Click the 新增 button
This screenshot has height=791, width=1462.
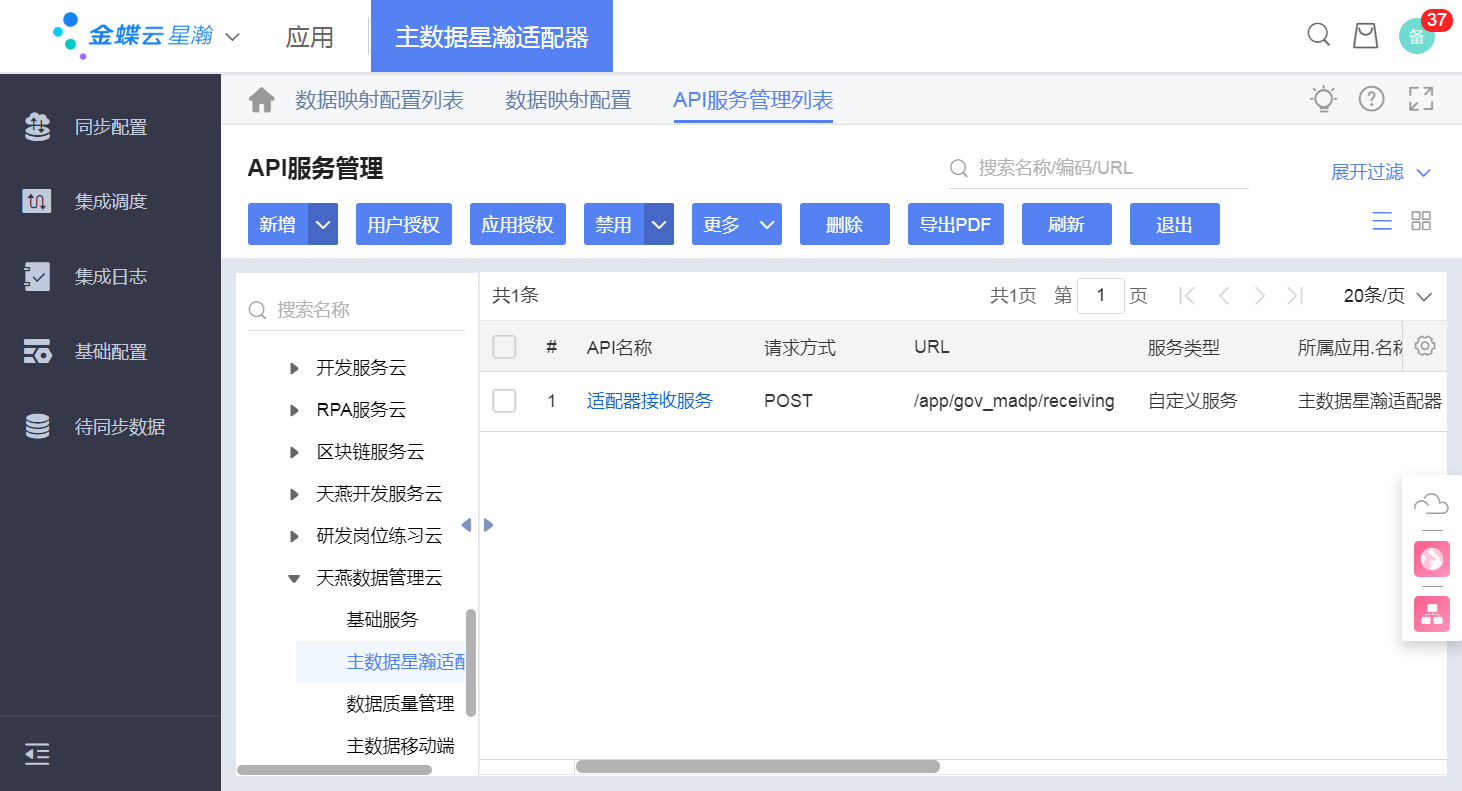tap(278, 224)
